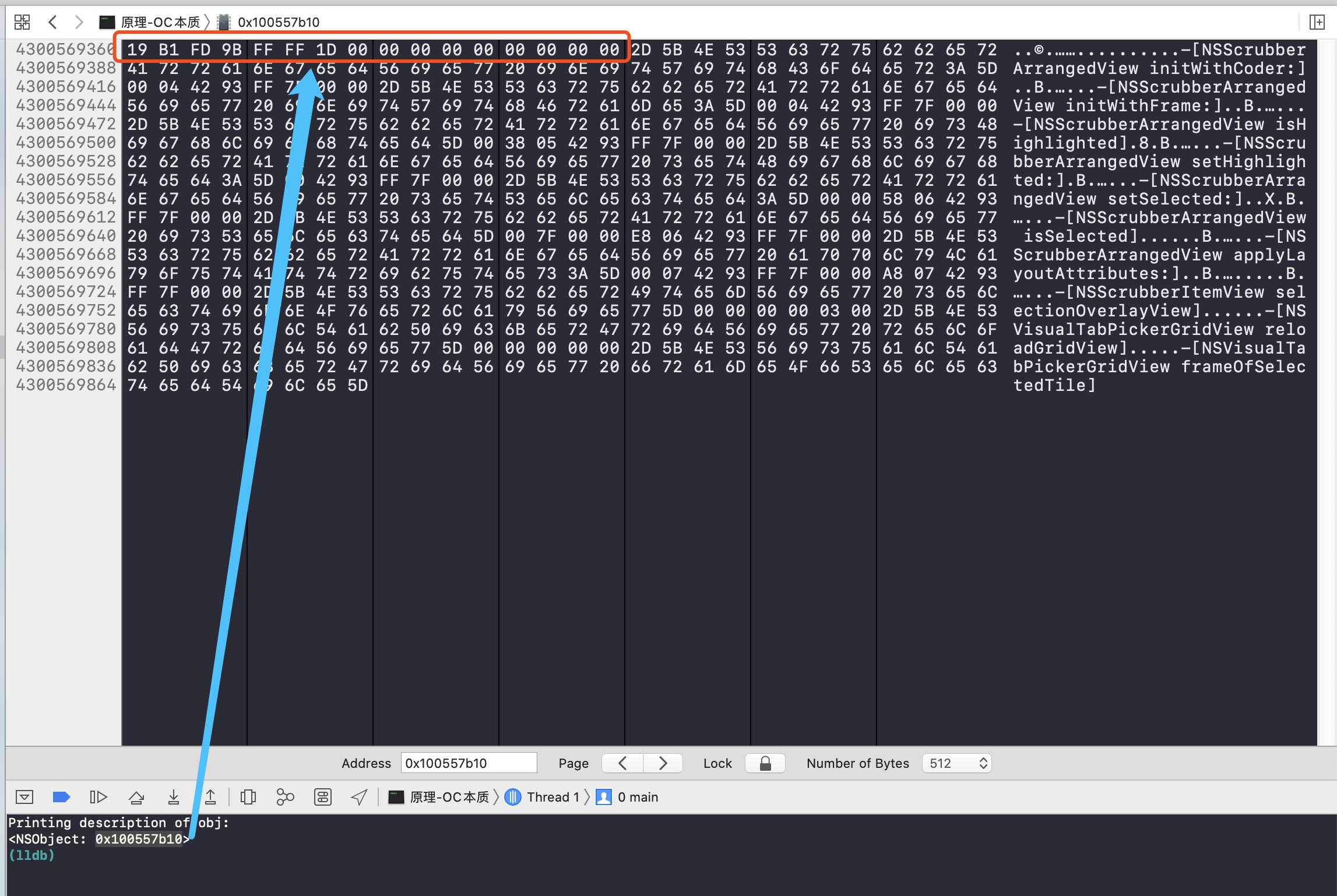Open Debug View Hierarchy
This screenshot has height=896, width=1337.
point(248,796)
